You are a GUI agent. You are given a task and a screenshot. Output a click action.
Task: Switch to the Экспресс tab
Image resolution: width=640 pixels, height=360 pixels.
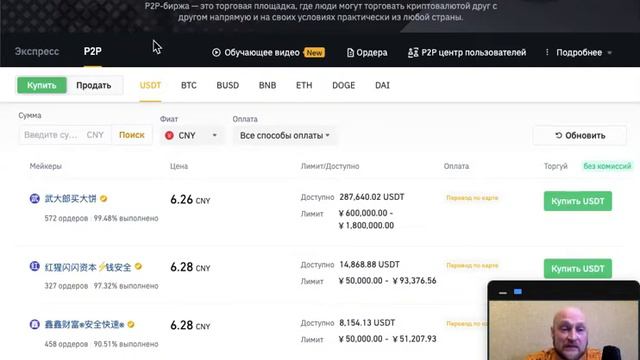click(37, 51)
